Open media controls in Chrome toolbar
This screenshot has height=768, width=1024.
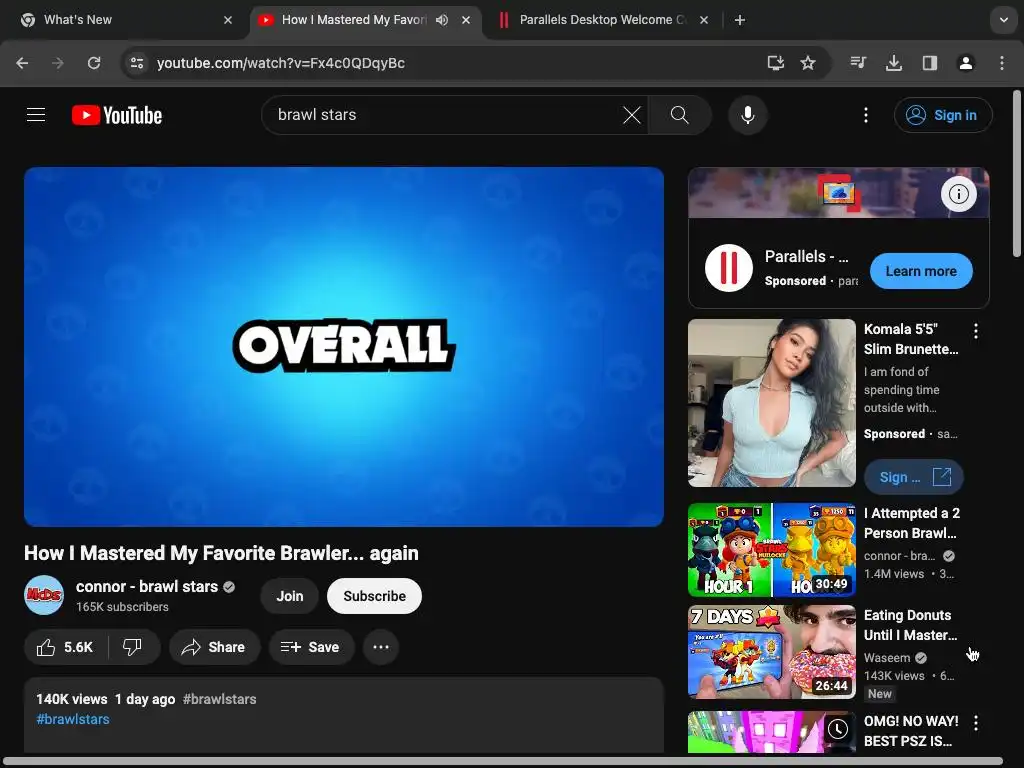(858, 63)
